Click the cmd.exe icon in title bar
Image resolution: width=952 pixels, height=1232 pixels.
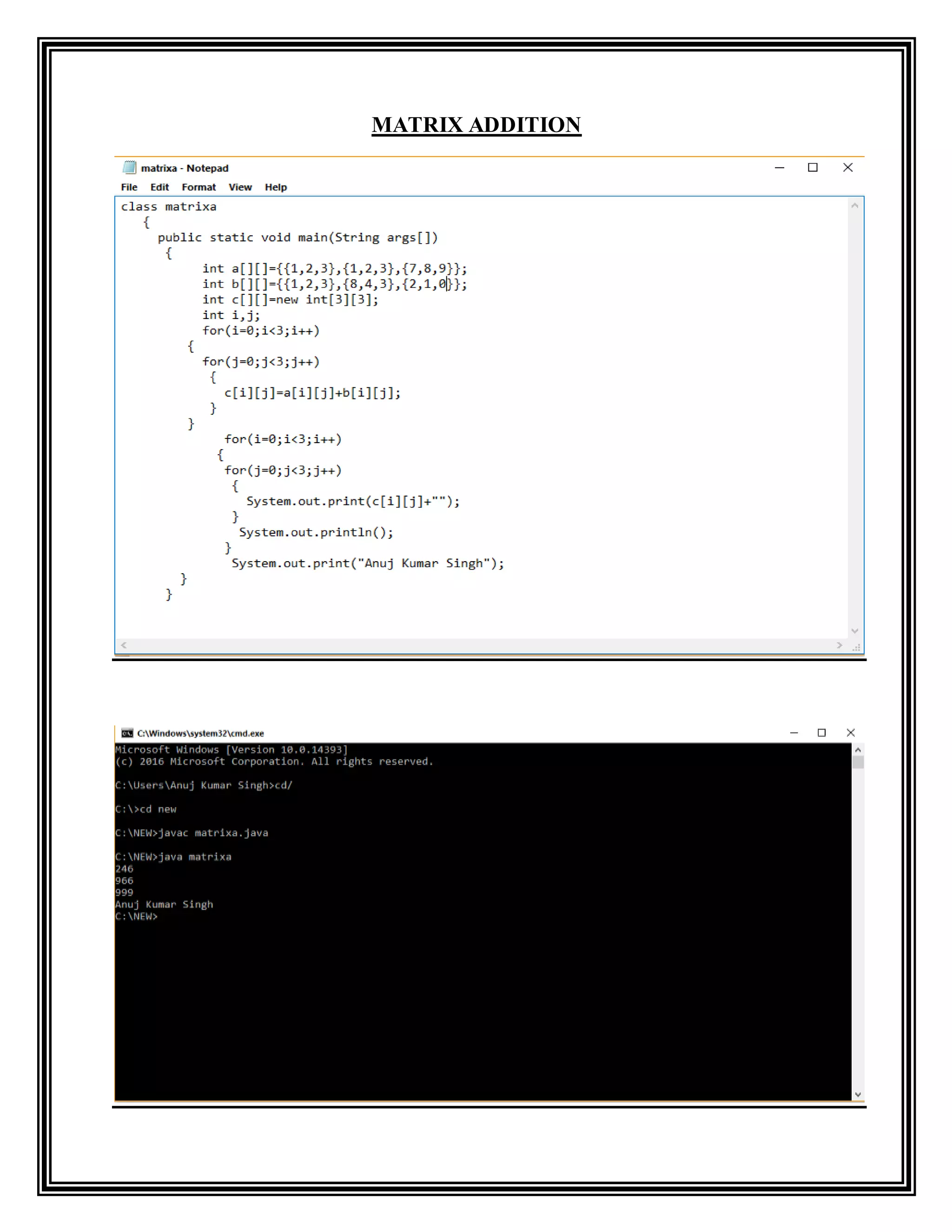[127, 733]
